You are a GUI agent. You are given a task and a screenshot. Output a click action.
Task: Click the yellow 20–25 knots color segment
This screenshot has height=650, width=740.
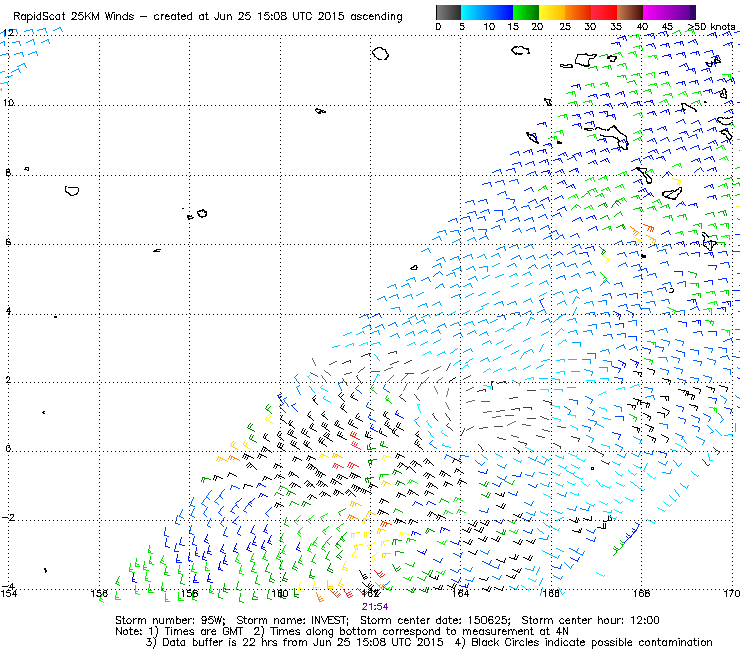(552, 12)
